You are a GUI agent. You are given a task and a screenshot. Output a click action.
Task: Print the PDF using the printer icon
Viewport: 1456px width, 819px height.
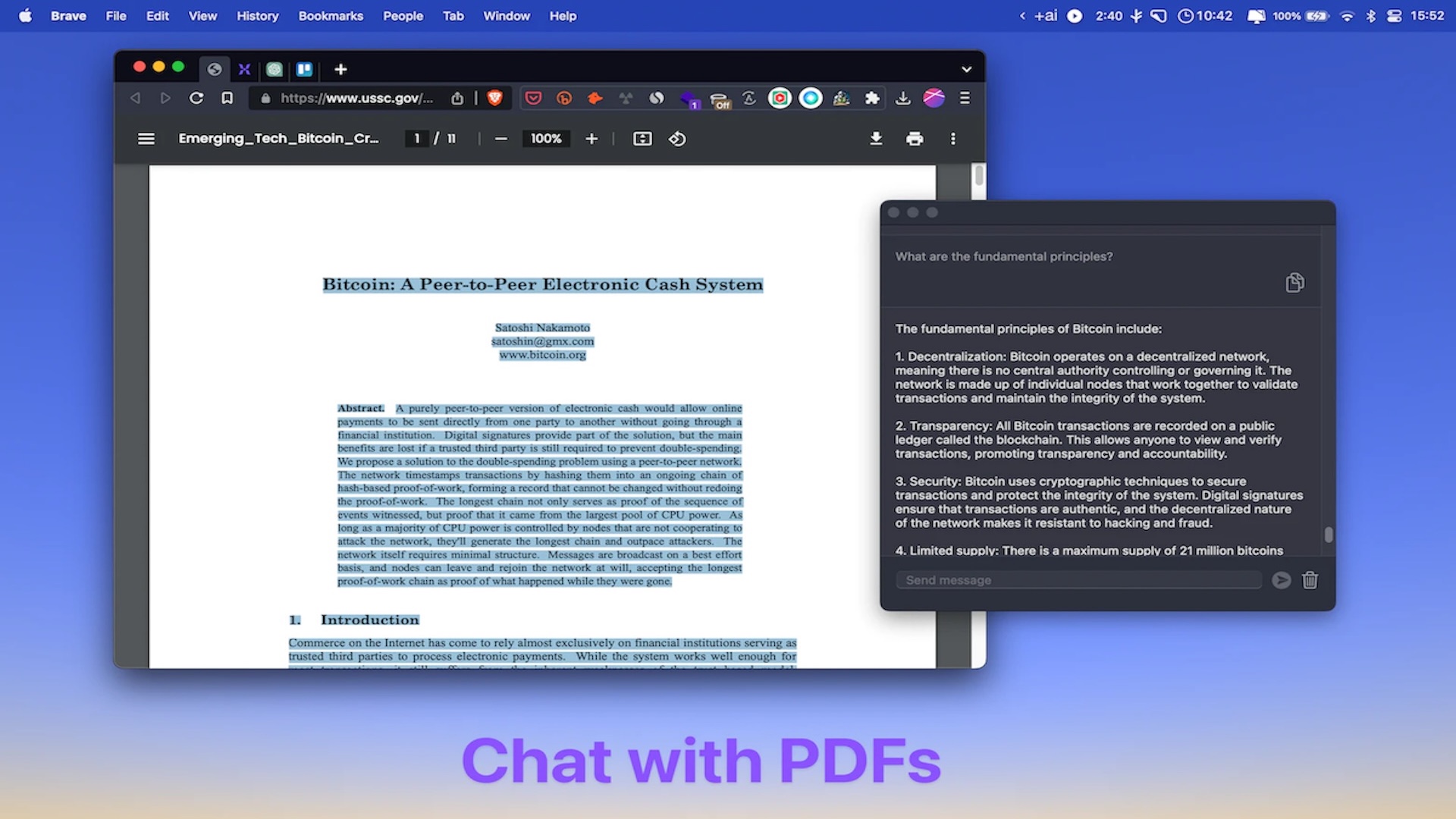pyautogui.click(x=915, y=139)
